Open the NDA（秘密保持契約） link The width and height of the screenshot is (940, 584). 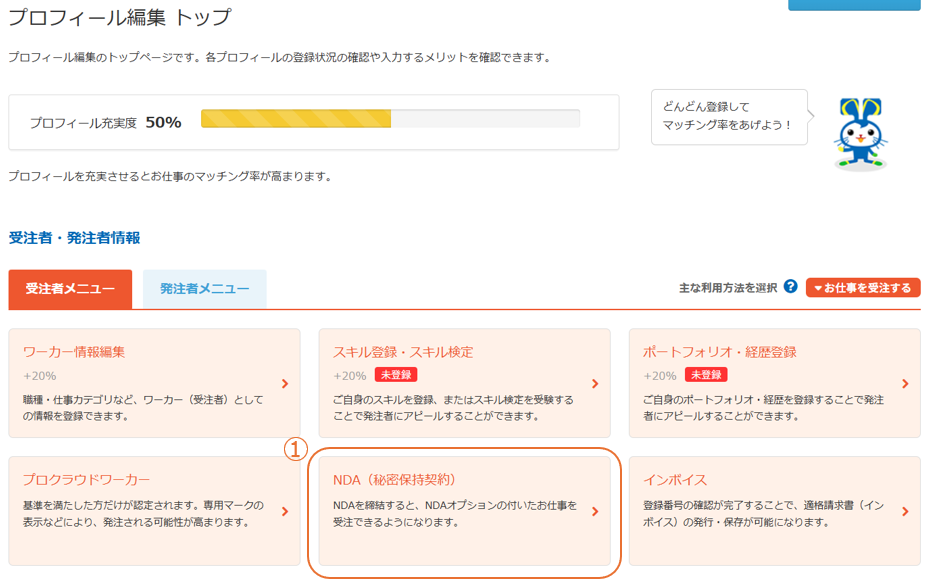[x=394, y=480]
